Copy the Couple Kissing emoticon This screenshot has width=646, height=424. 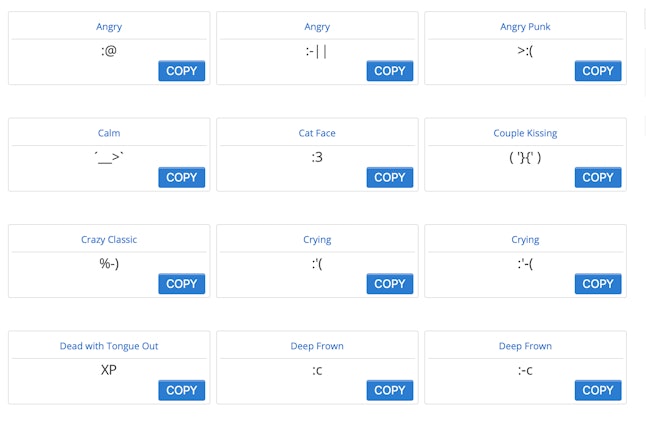pos(597,177)
